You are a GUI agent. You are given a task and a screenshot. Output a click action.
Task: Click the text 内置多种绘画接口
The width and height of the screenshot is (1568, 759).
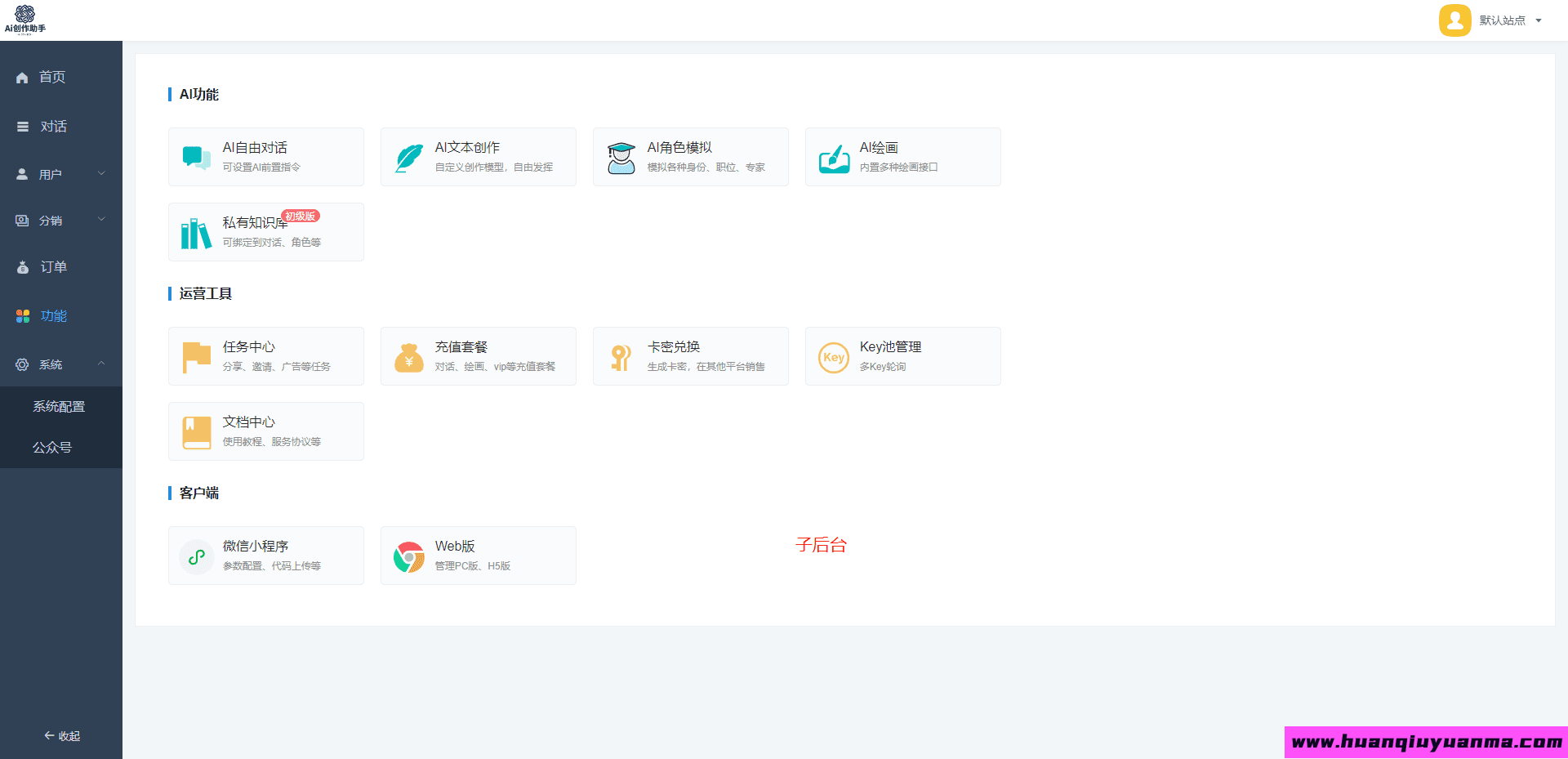[898, 167]
